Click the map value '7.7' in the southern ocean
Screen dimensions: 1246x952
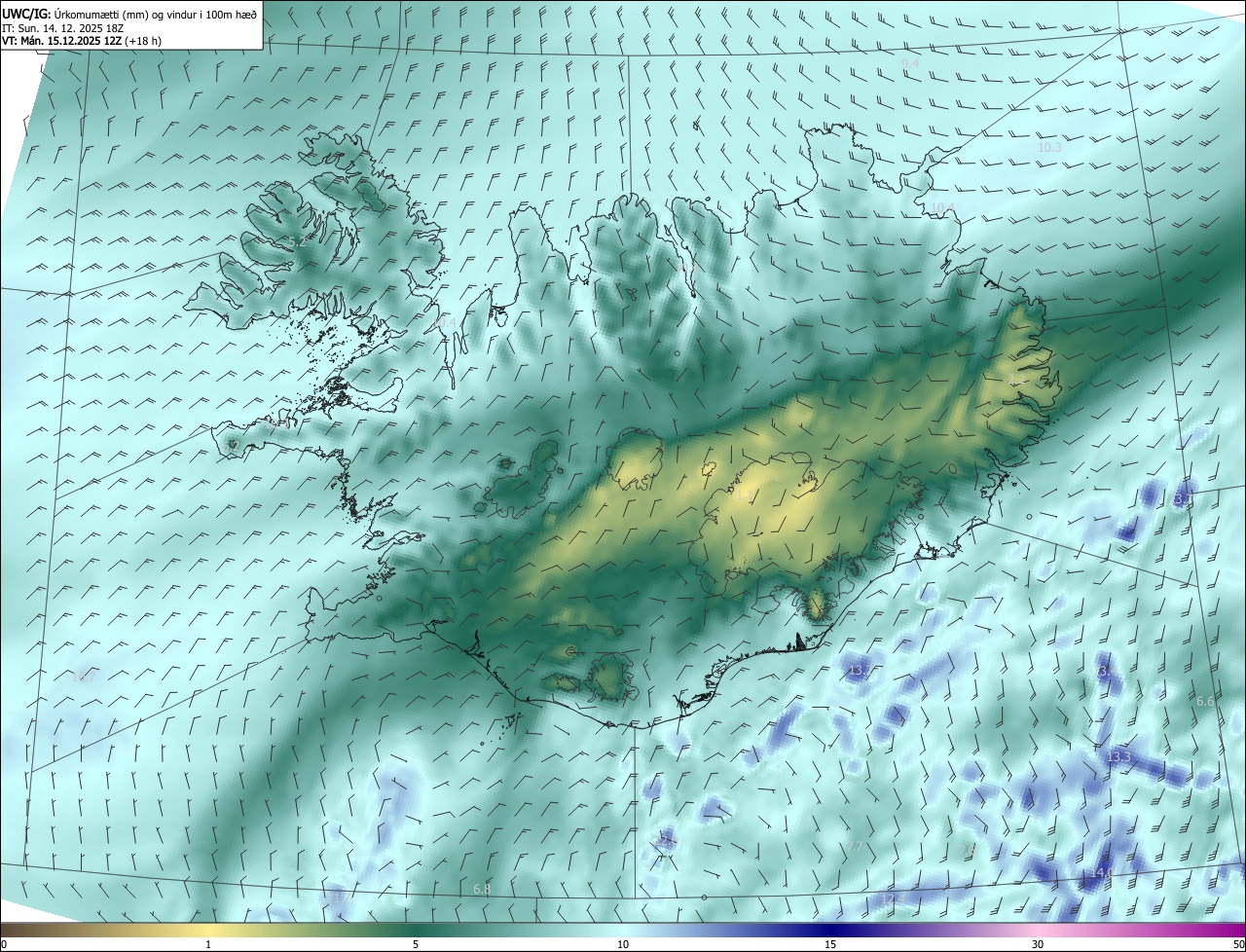point(854,846)
